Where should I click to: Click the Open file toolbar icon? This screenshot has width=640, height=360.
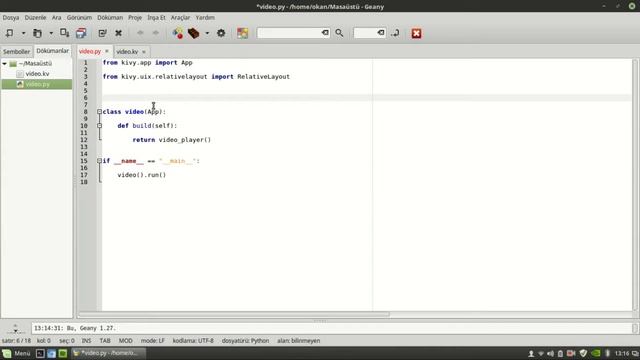tap(37, 33)
